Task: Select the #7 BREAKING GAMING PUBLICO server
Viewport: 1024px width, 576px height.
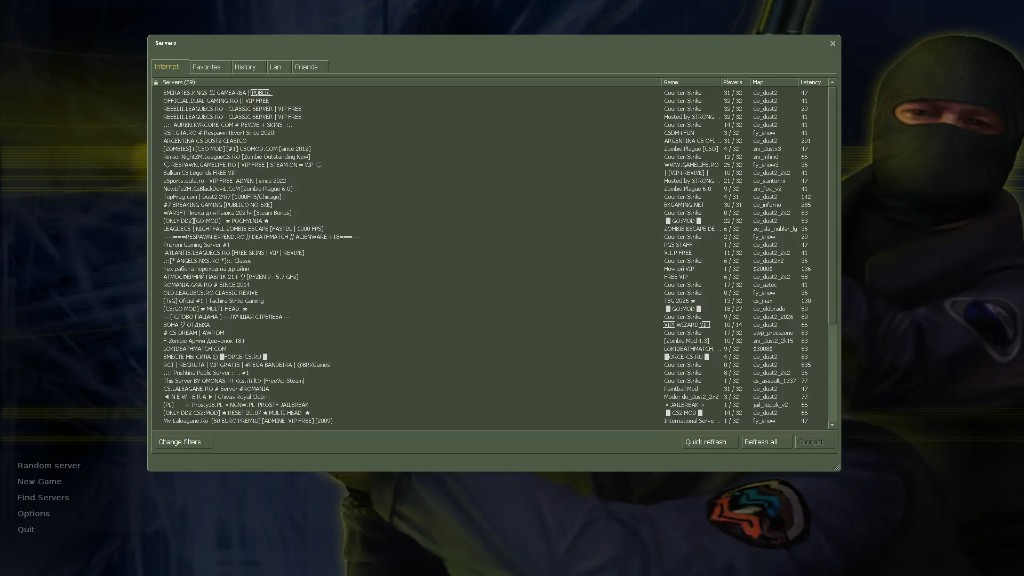Action: coord(490,205)
